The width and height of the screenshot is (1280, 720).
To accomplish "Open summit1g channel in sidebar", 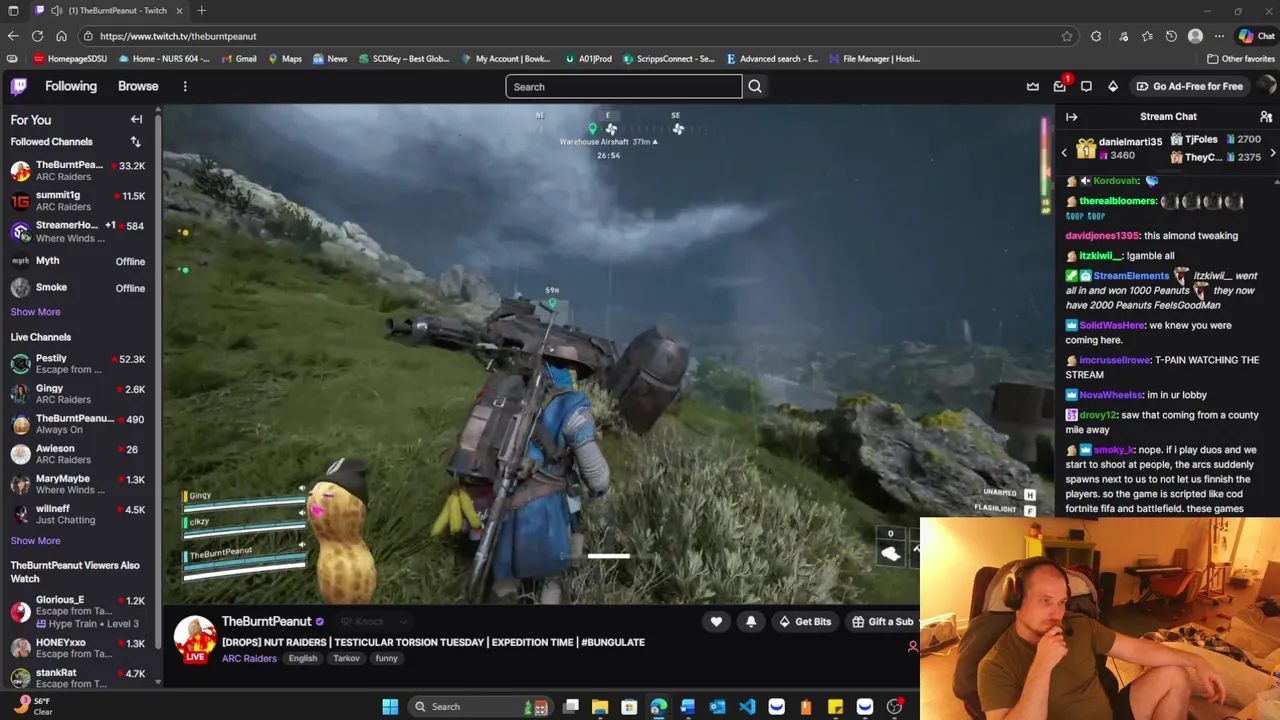I will [x=78, y=201].
